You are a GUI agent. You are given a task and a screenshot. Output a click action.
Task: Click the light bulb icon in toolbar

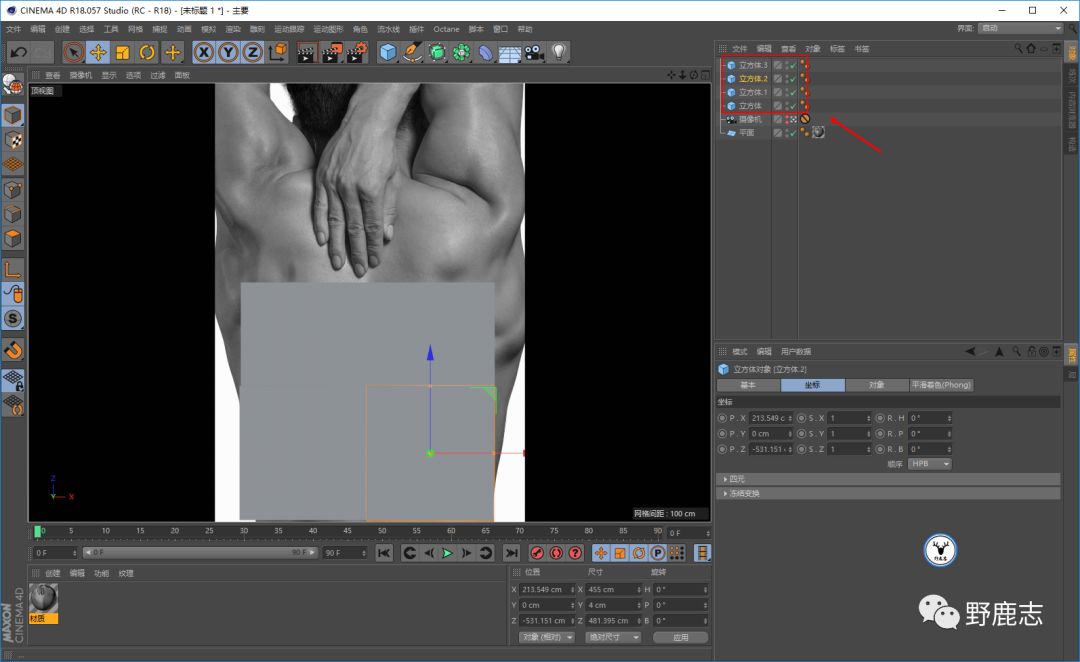559,52
